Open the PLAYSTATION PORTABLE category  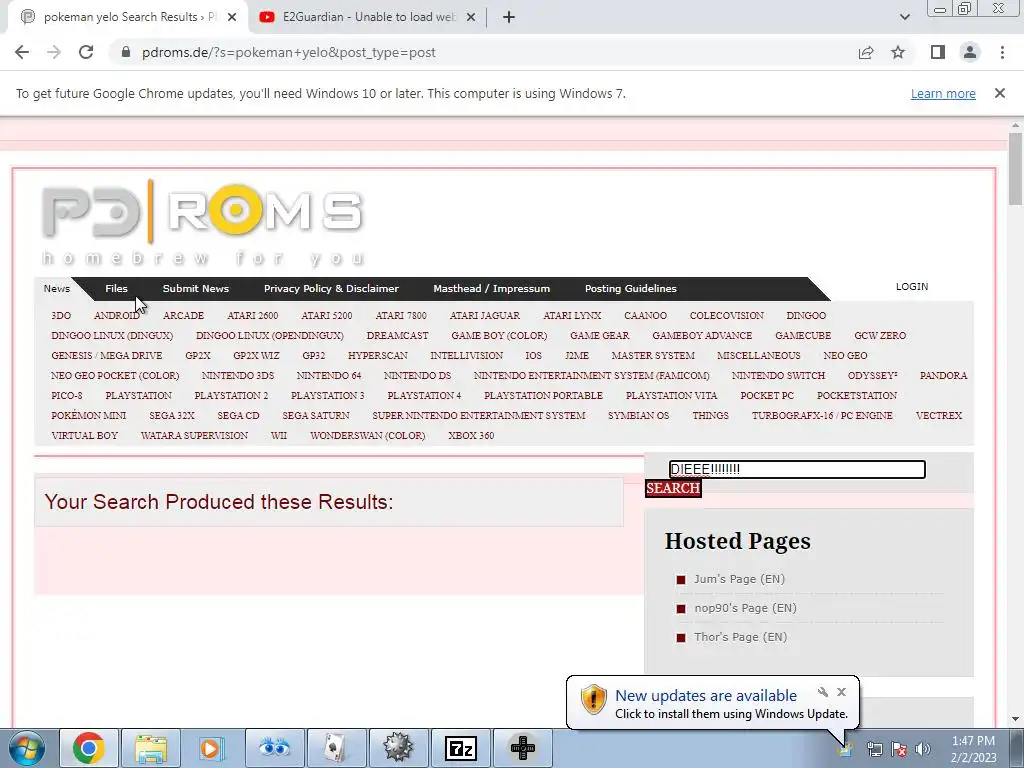pos(543,396)
